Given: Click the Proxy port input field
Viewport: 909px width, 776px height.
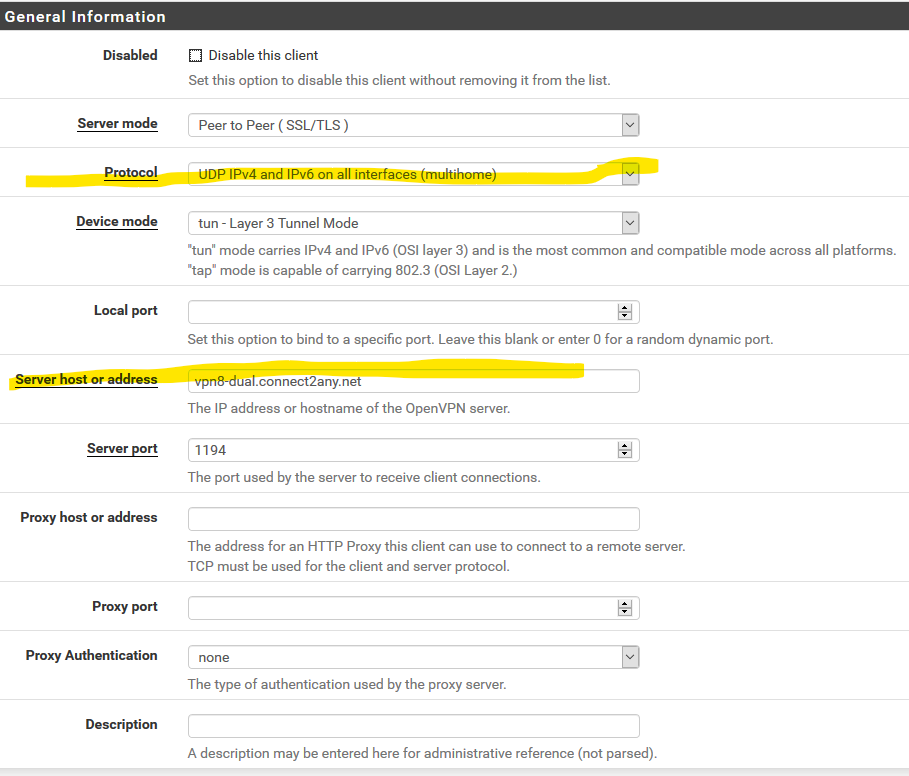Looking at the screenshot, I should (400, 607).
